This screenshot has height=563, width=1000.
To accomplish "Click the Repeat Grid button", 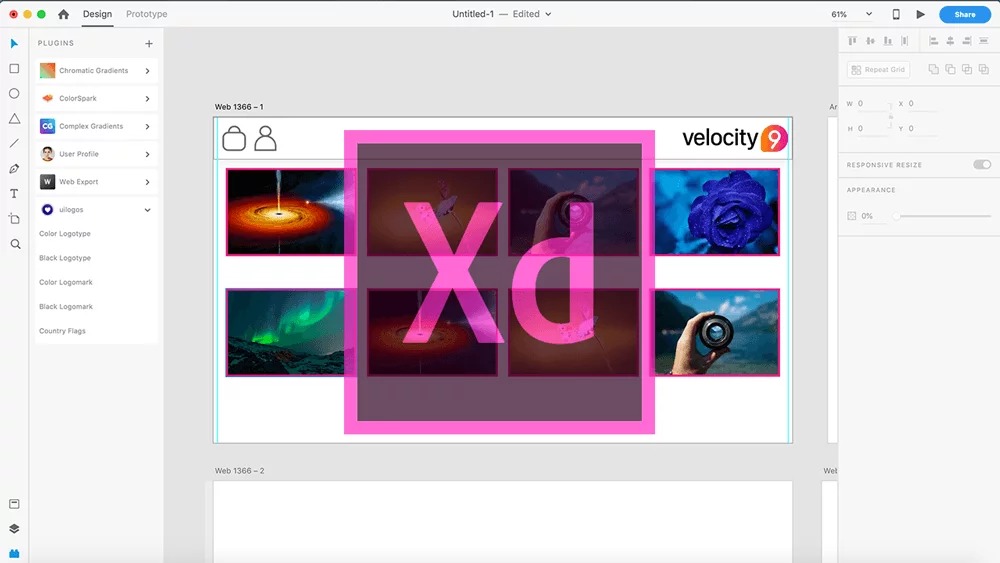I will coord(878,69).
